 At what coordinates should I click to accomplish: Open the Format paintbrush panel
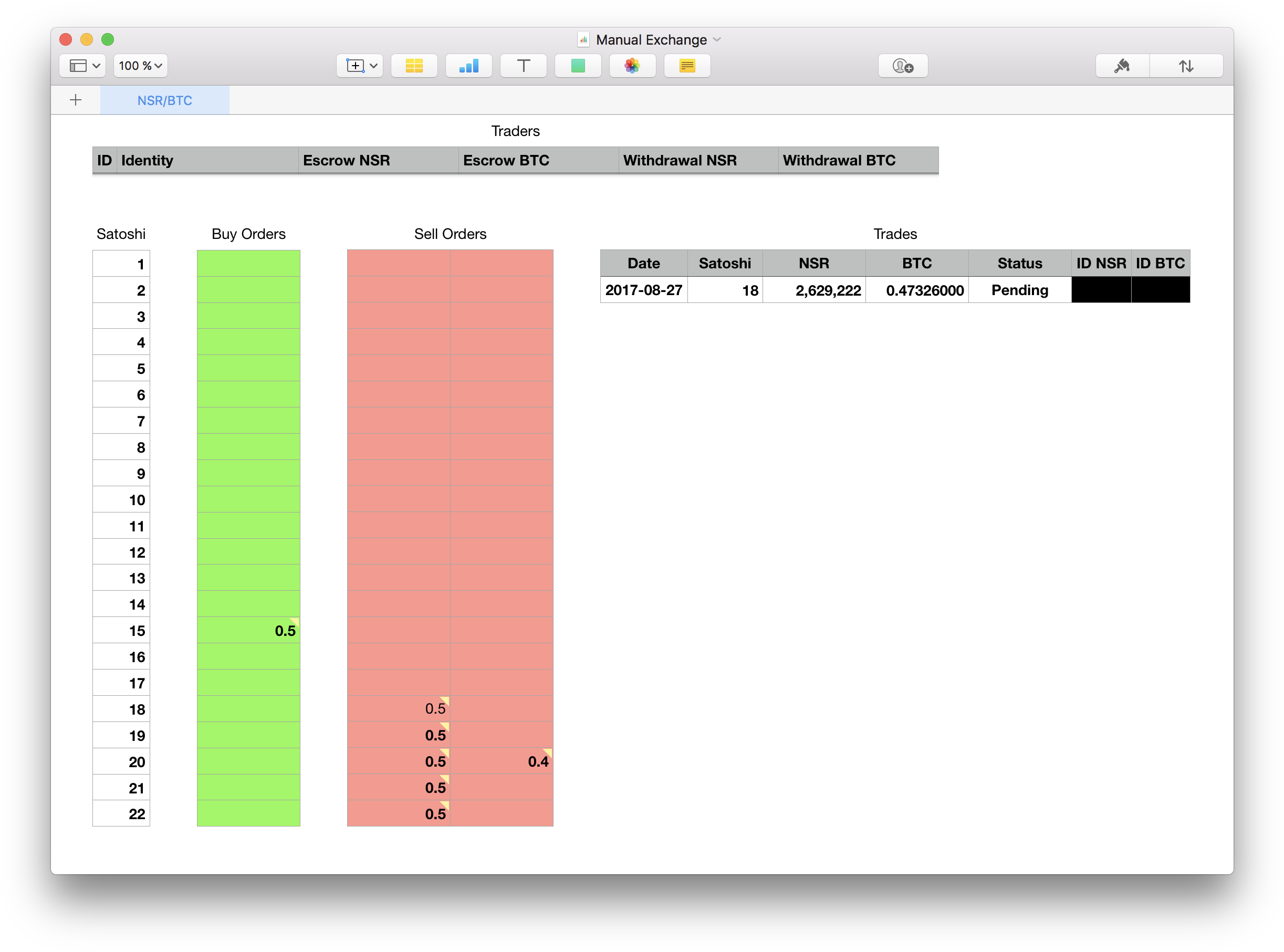pyautogui.click(x=1122, y=66)
